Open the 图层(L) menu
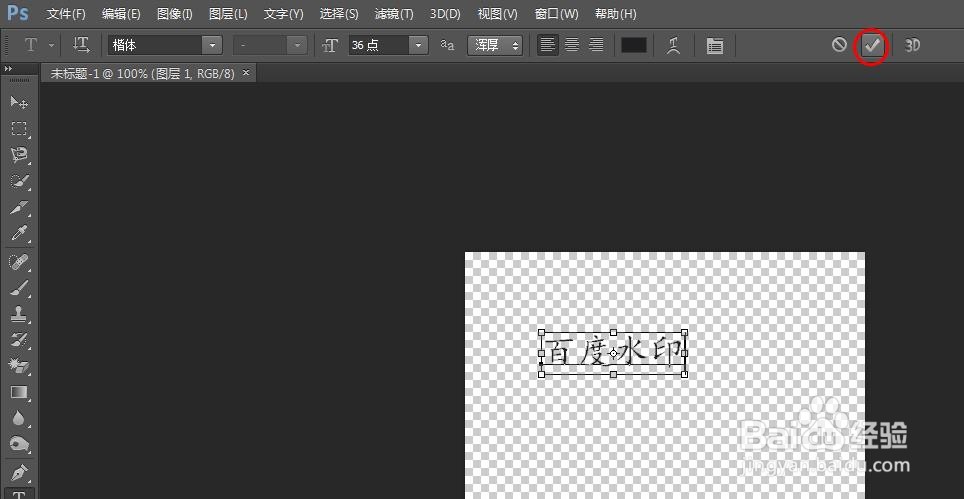Image resolution: width=964 pixels, height=499 pixels. point(228,14)
